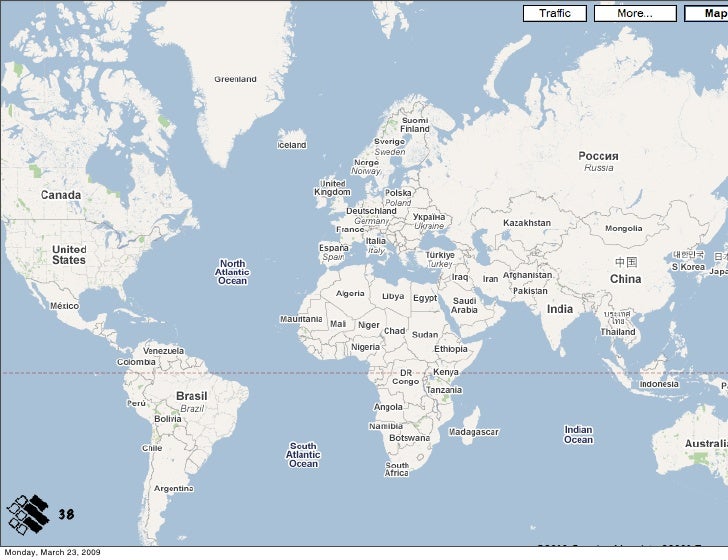728x560 pixels.
Task: Select the Libya label
Action: (x=393, y=296)
